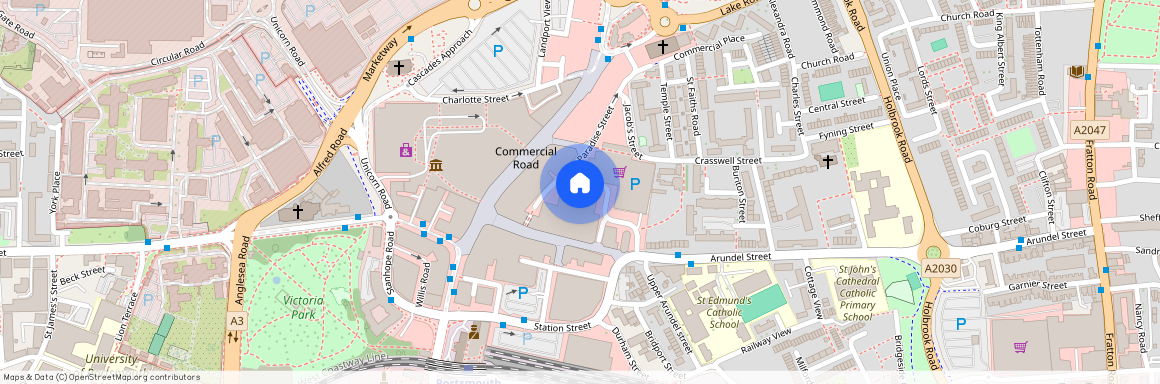Click the A2030 road shield
Image resolution: width=1160 pixels, height=384 pixels.
[x=940, y=270]
